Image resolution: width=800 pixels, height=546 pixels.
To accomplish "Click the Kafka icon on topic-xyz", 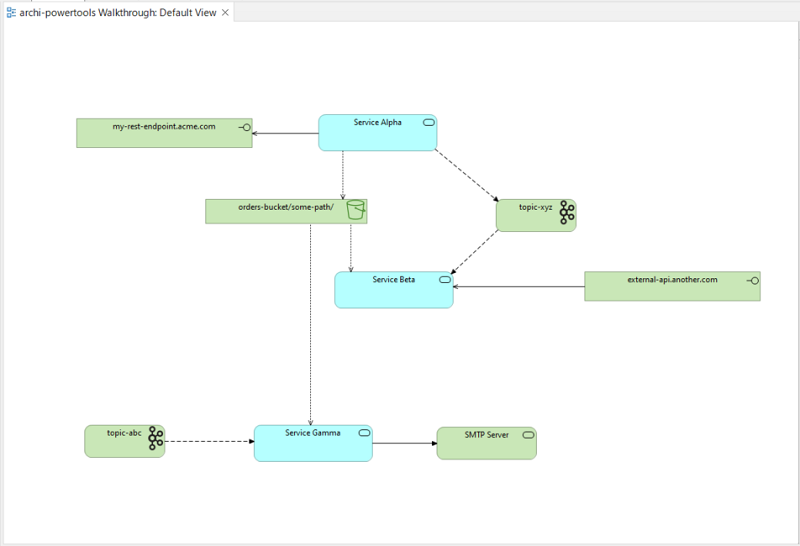I will 566,212.
